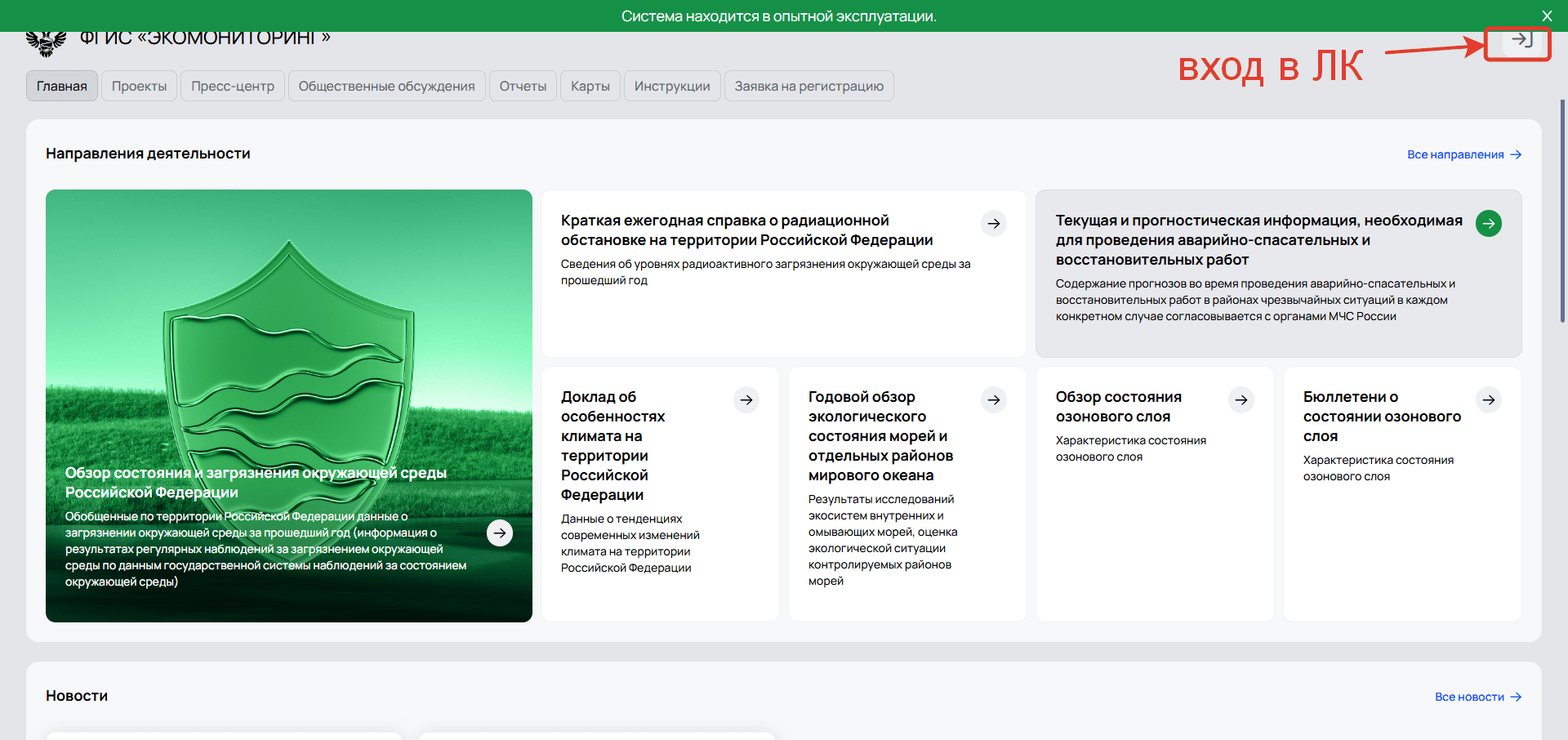
Task: Click arrow on climate features report card
Action: (x=746, y=399)
